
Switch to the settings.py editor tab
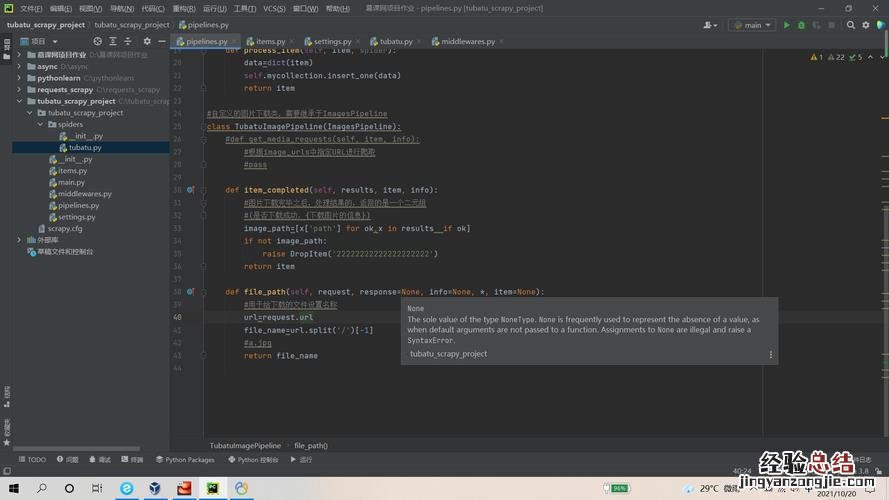332,42
